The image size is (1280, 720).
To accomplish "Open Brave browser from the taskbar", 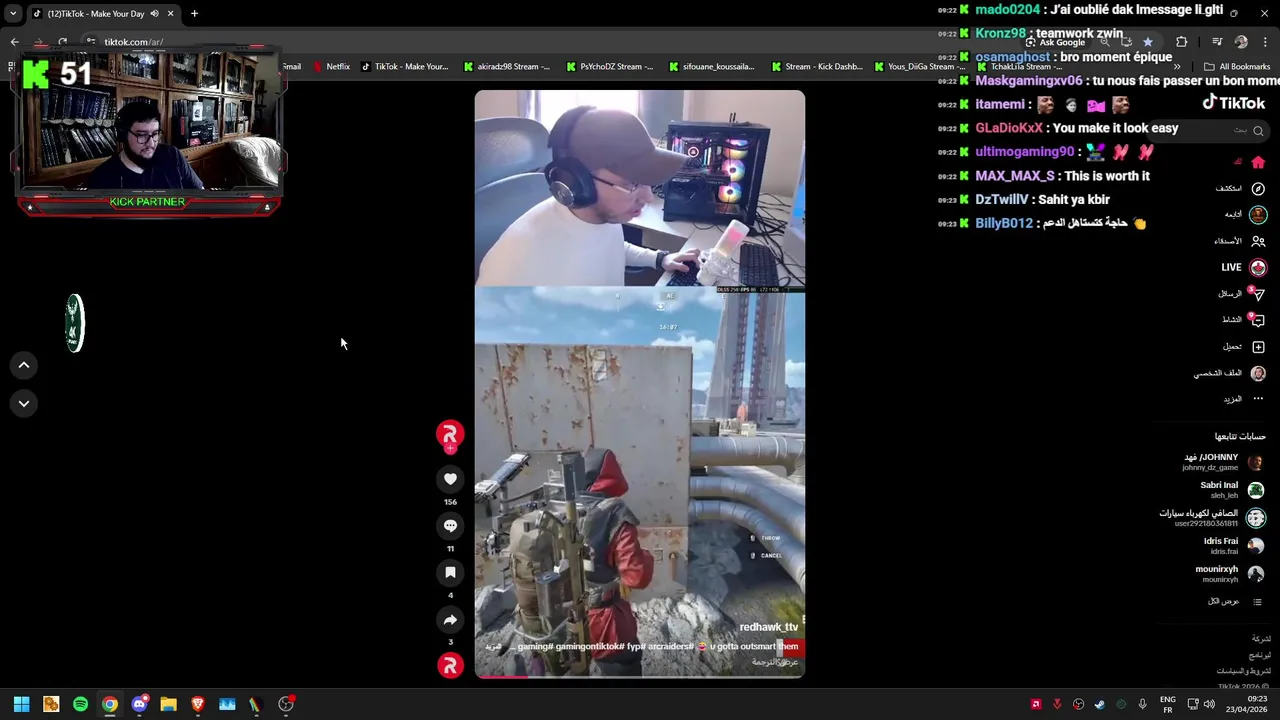I will point(197,704).
